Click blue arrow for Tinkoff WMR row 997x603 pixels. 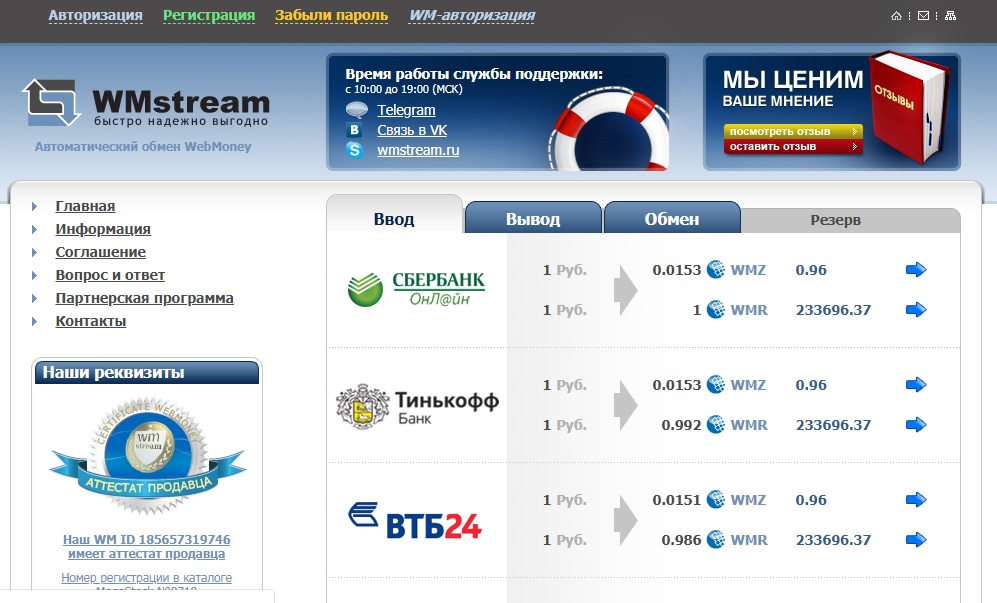tap(916, 425)
